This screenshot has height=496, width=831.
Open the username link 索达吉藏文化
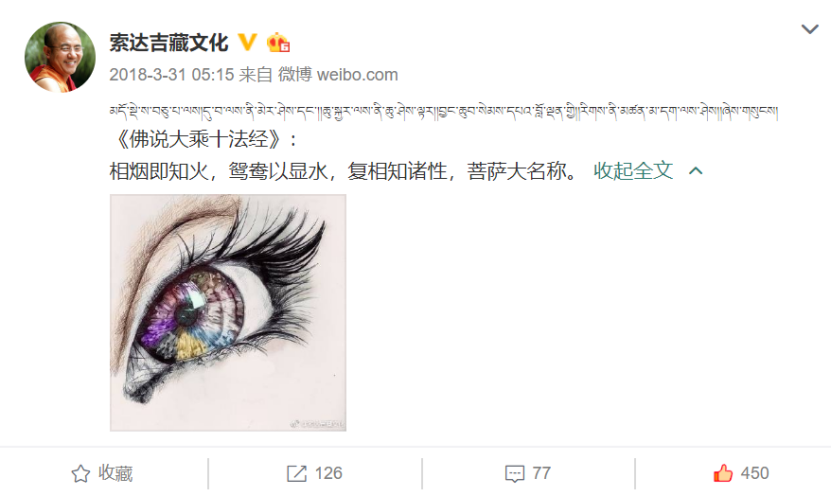[x=169, y=42]
